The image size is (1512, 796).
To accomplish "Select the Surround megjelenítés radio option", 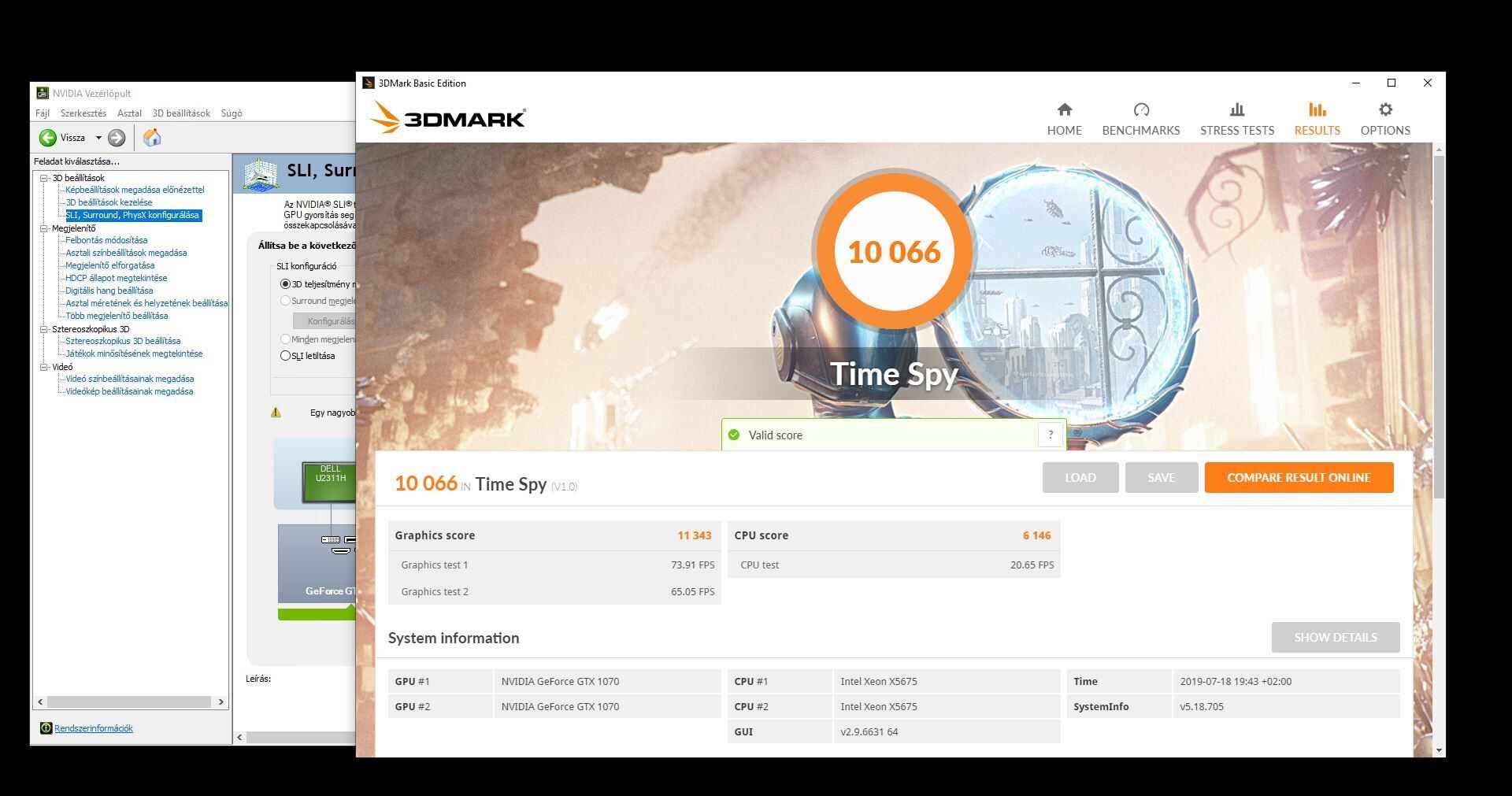I will pos(285,301).
